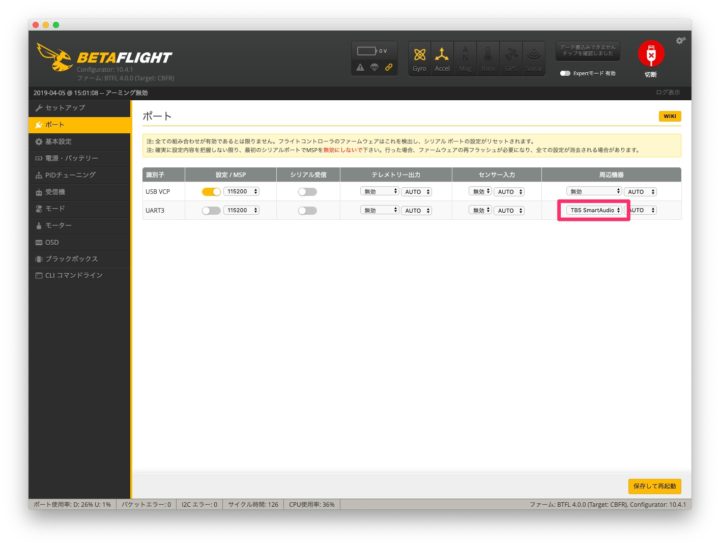Click ログ表示 log link
This screenshot has width=720, height=547.
[668, 92]
